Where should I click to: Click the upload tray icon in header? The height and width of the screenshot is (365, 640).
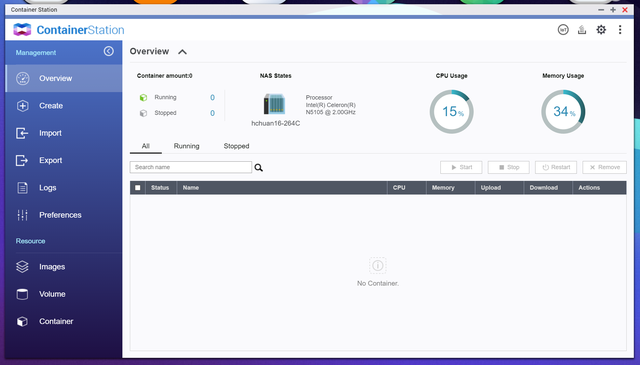point(582,30)
